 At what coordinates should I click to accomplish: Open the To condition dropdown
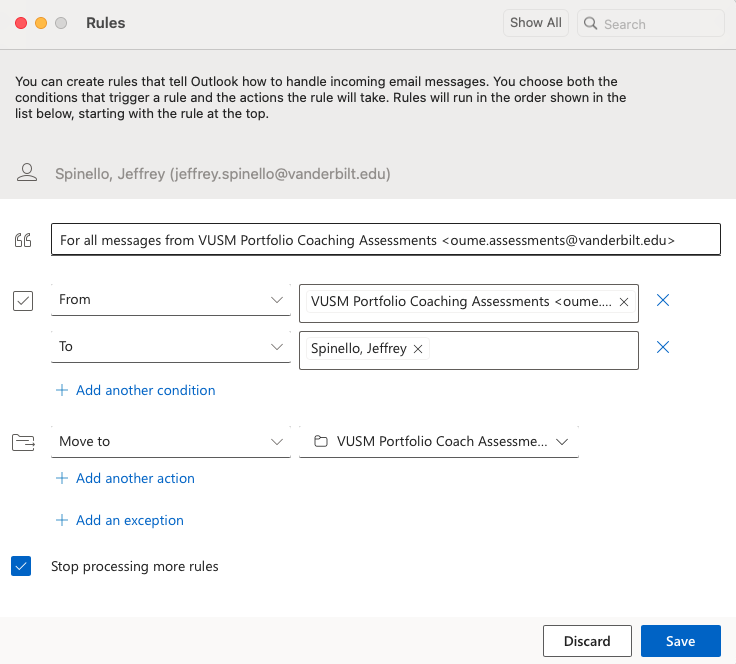(x=170, y=347)
